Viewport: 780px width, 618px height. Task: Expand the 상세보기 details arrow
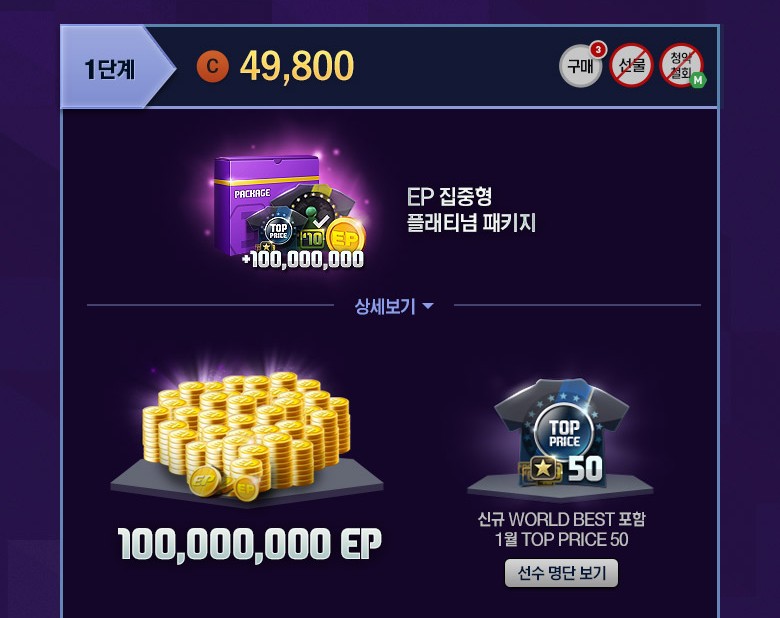click(x=428, y=306)
